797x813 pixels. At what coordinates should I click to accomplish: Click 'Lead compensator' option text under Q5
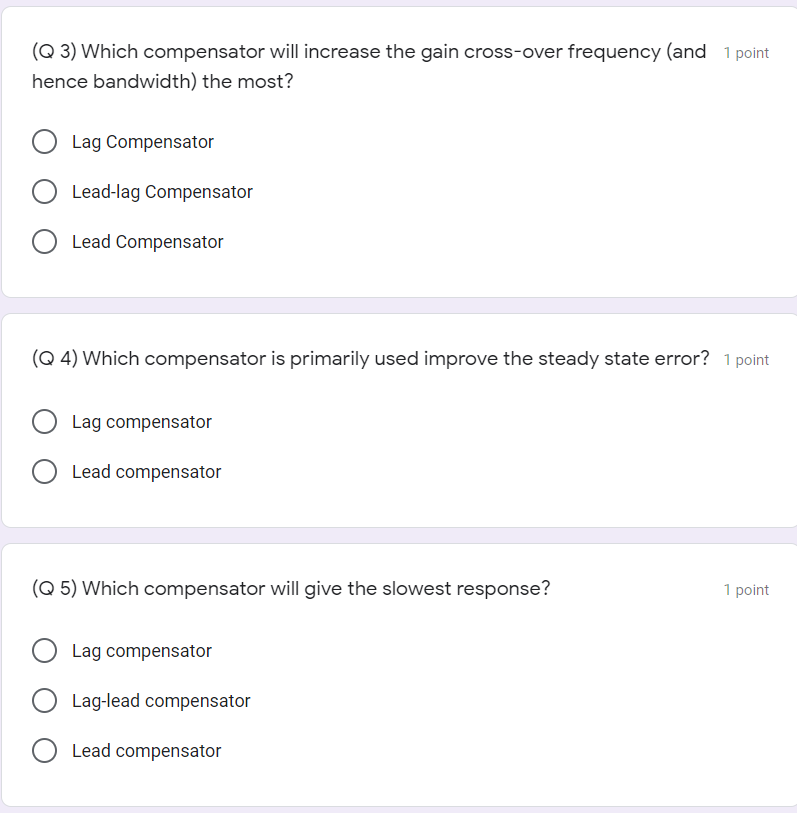(147, 751)
